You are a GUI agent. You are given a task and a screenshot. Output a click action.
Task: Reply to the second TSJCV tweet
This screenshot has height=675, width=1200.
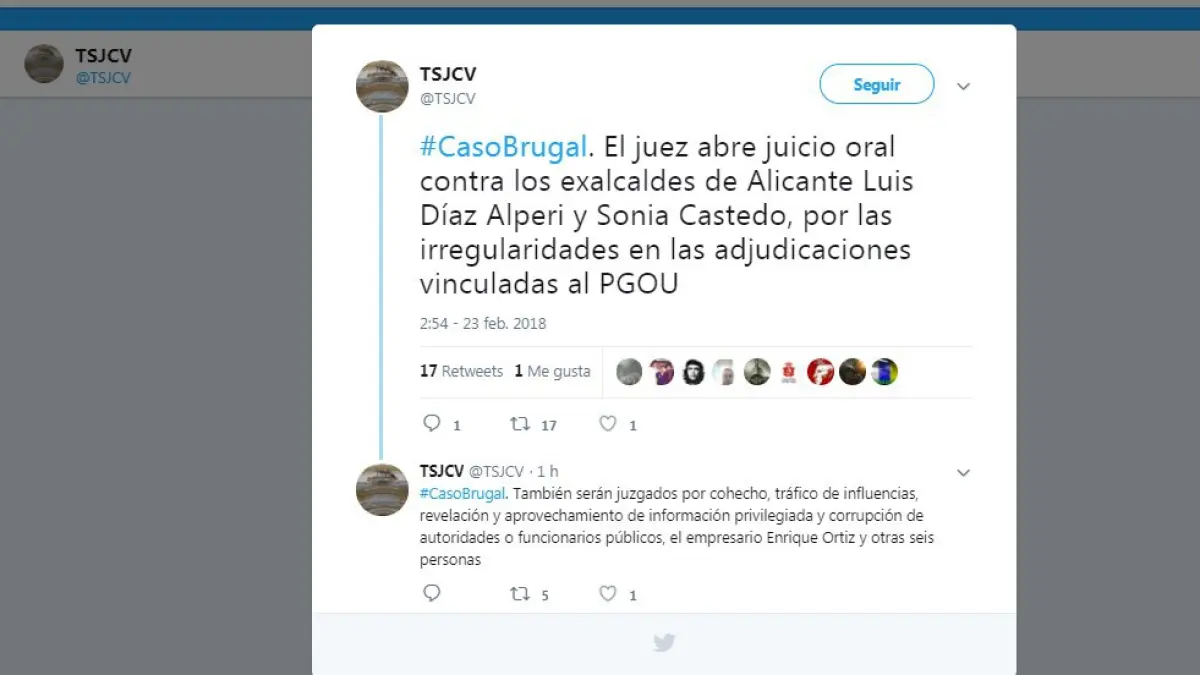coord(432,594)
